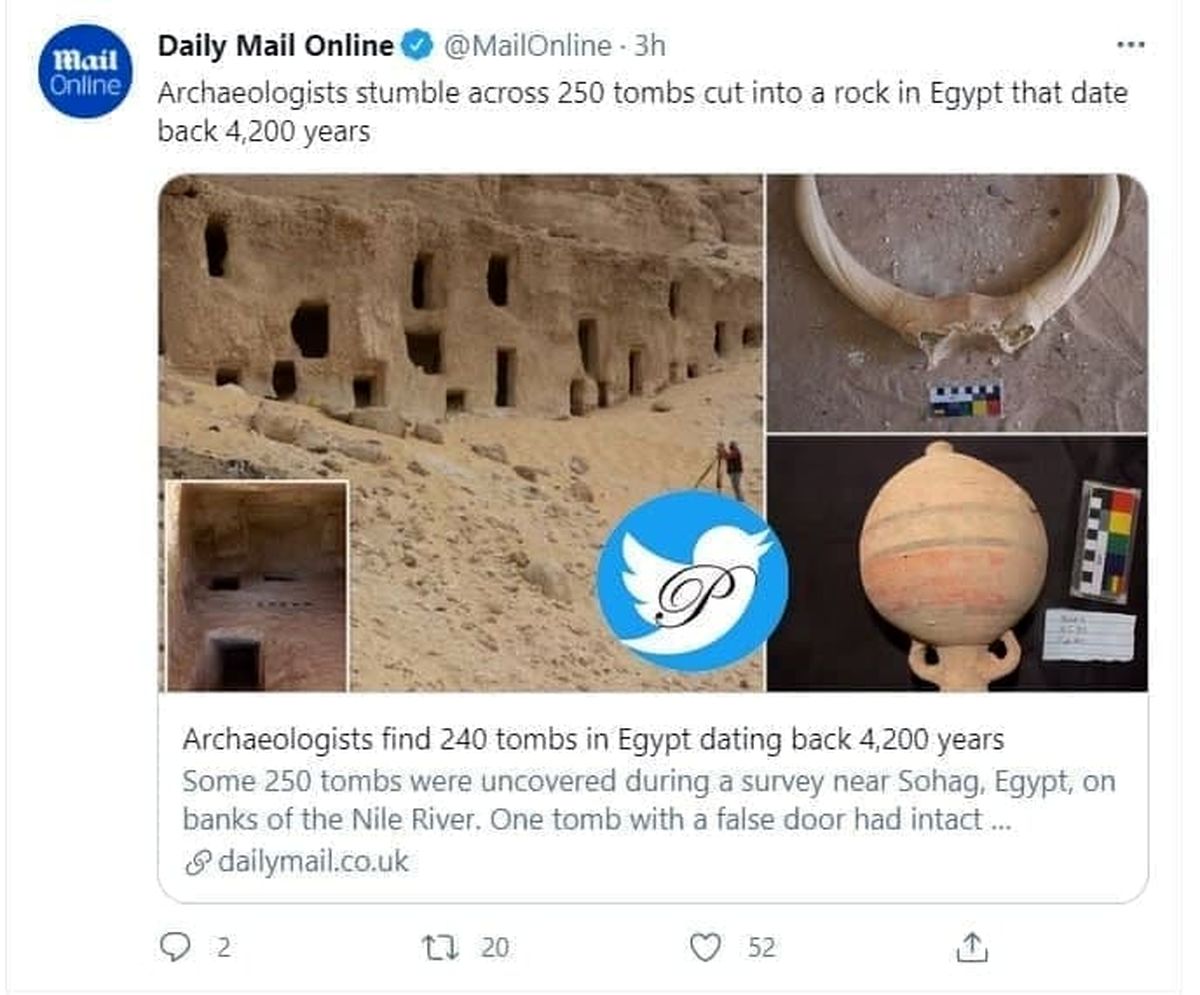Click the chain link icon beside dailymail.co.uk
This screenshot has height=995, width=1200.
pos(198,863)
